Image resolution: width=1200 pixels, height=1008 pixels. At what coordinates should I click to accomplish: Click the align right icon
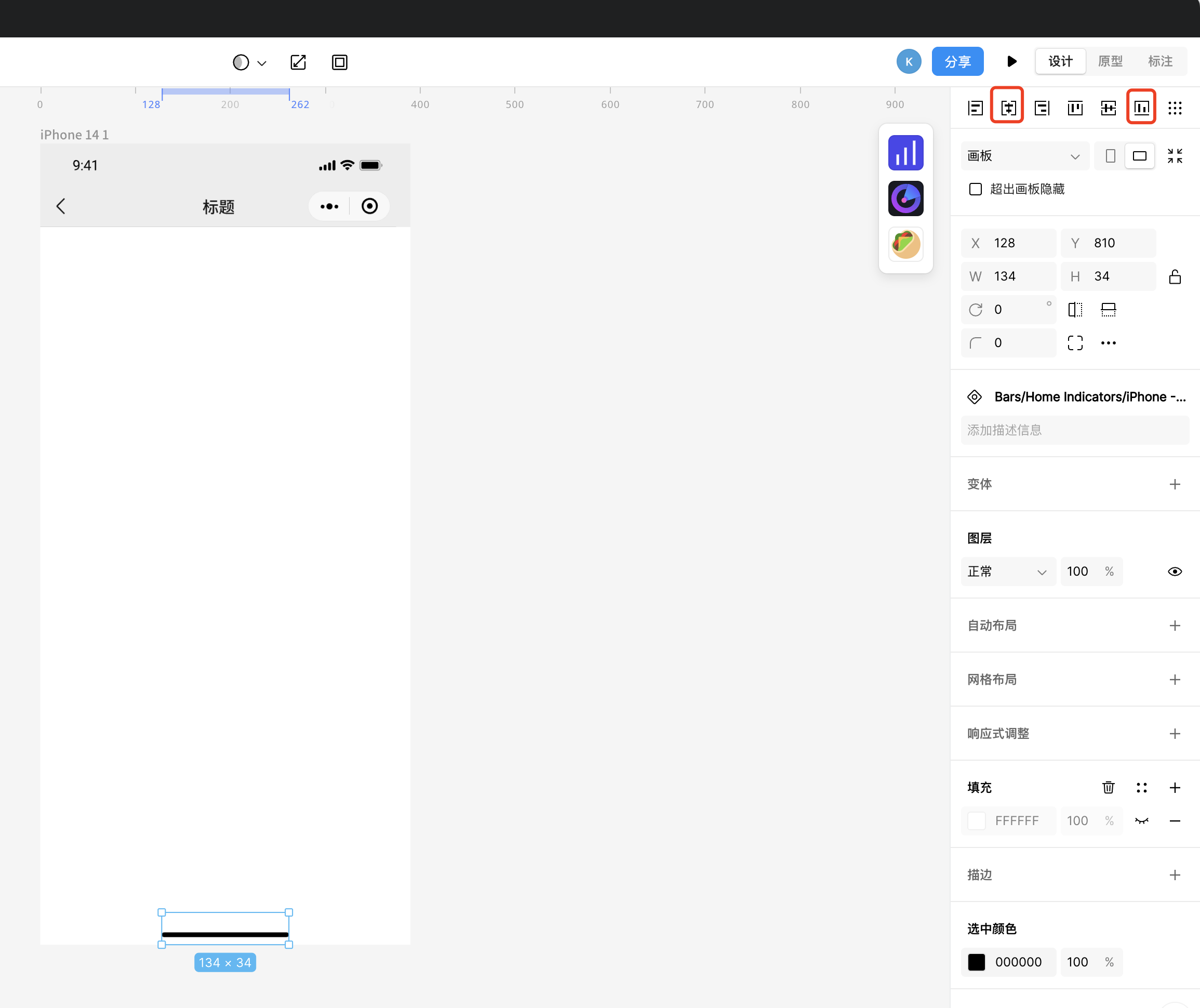[x=1042, y=108]
